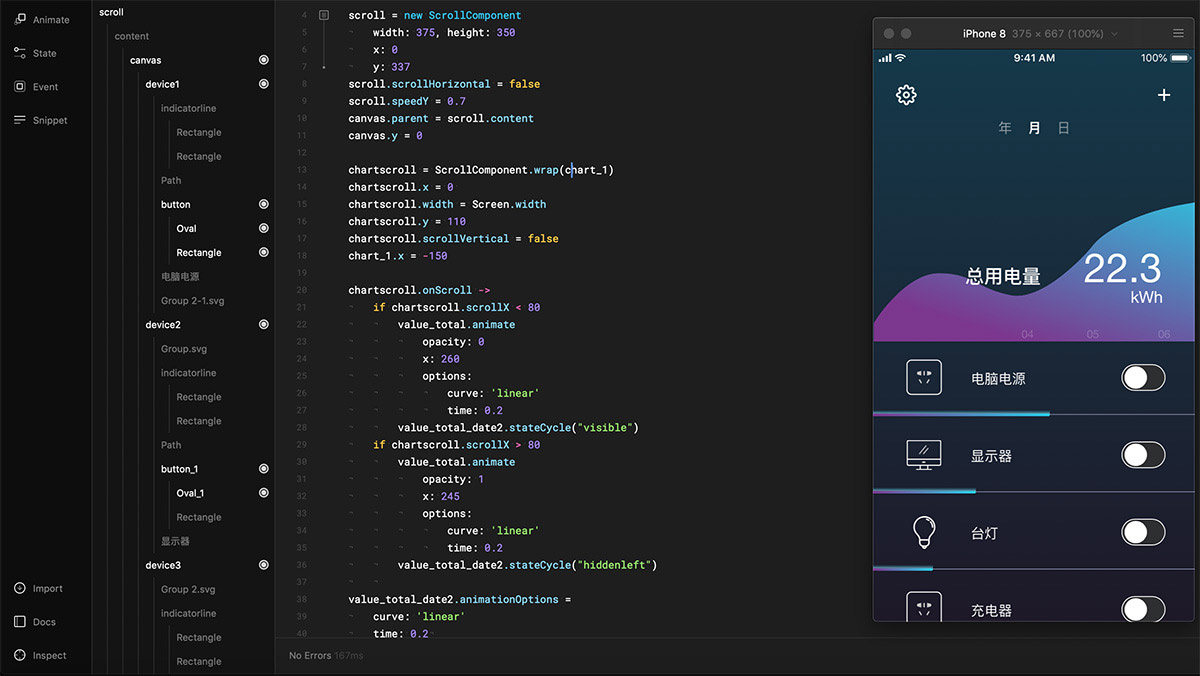Select the device2 layer

point(163,325)
